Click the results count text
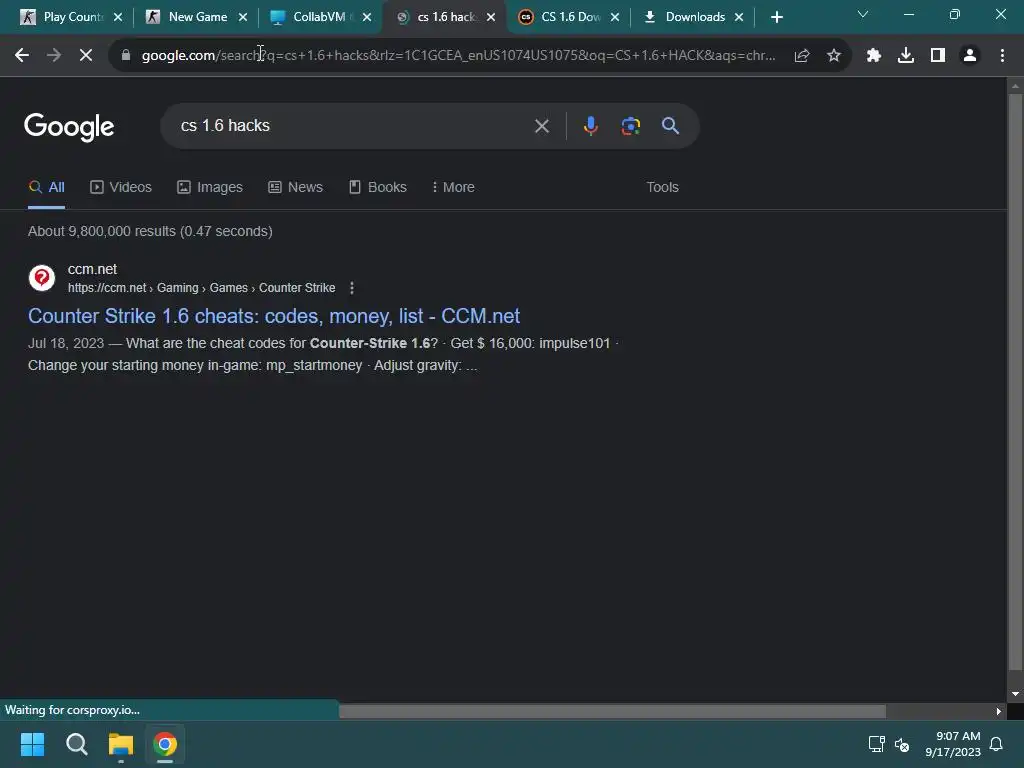The width and height of the screenshot is (1024, 768). pos(150,231)
